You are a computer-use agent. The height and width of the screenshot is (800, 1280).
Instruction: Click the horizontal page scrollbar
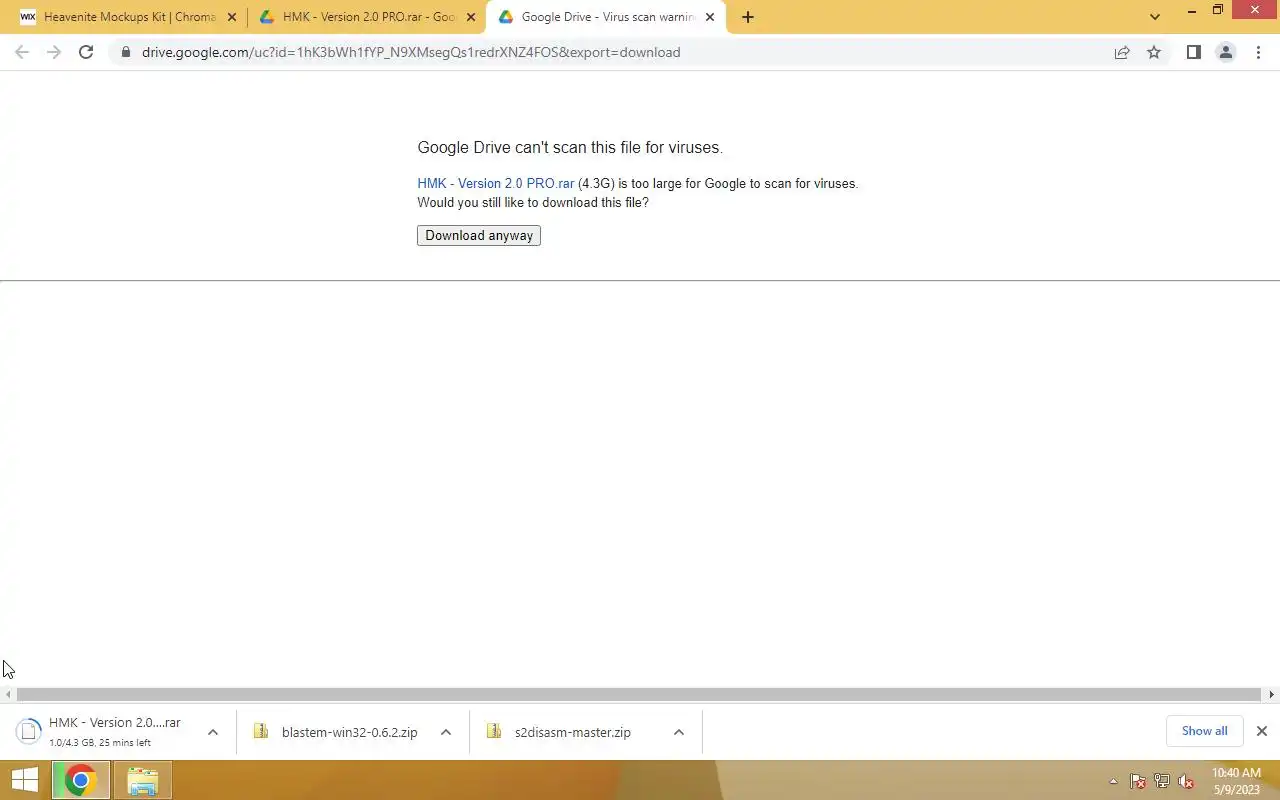point(639,694)
